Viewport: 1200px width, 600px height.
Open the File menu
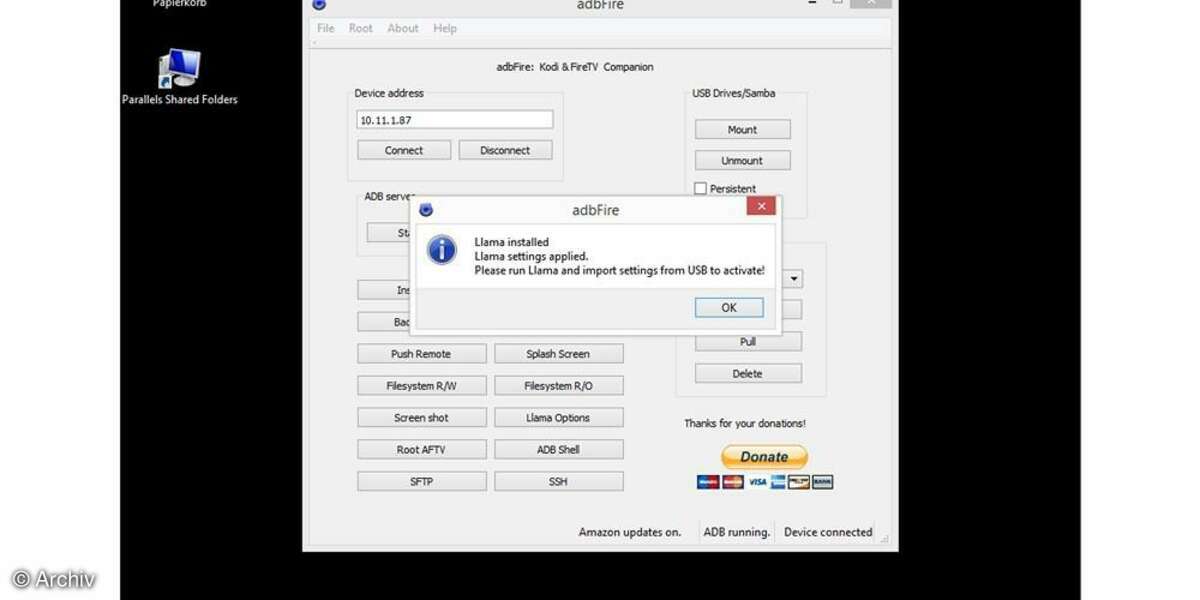326,28
